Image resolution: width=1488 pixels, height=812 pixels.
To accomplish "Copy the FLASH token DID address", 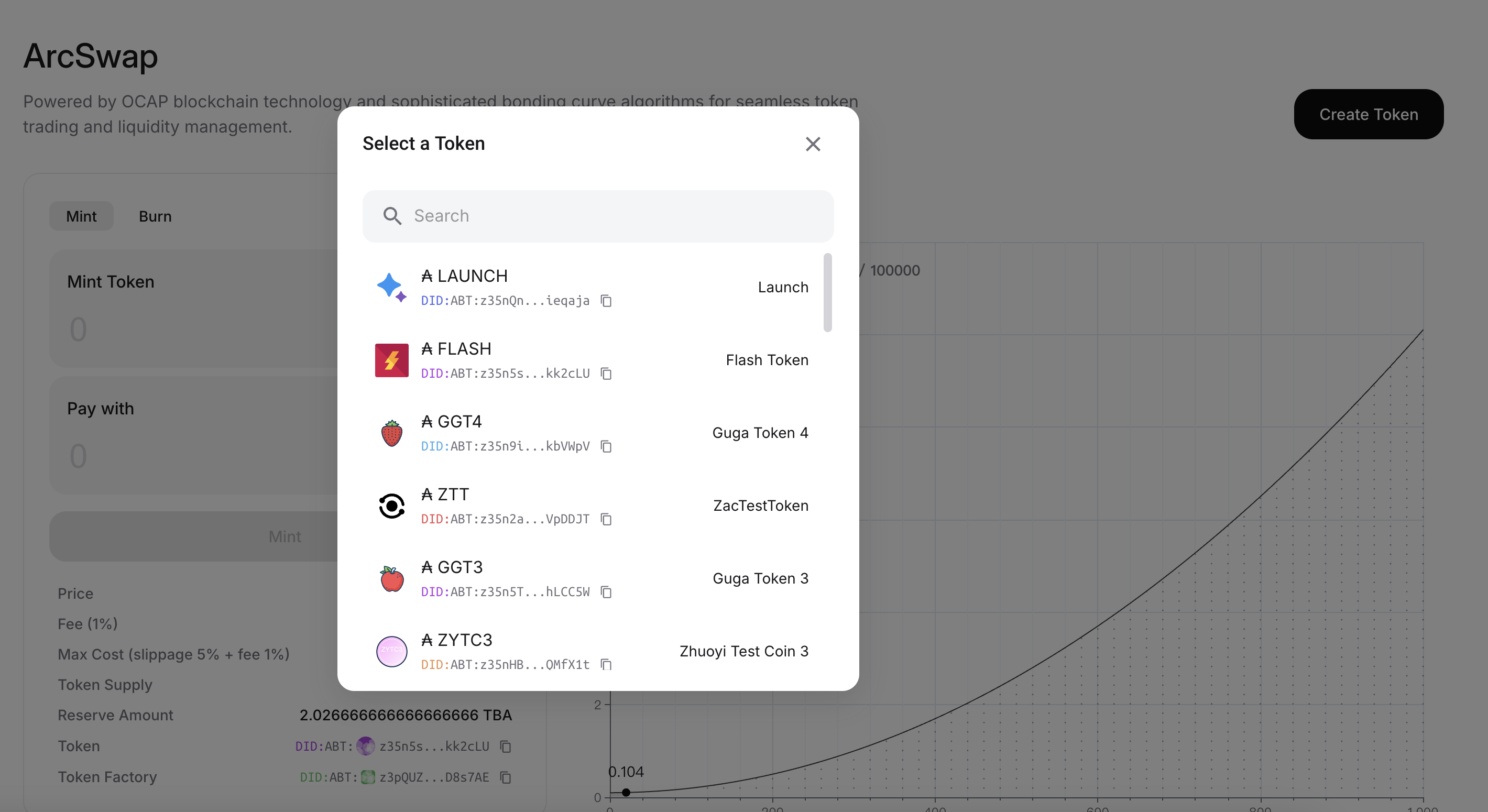I will click(606, 374).
